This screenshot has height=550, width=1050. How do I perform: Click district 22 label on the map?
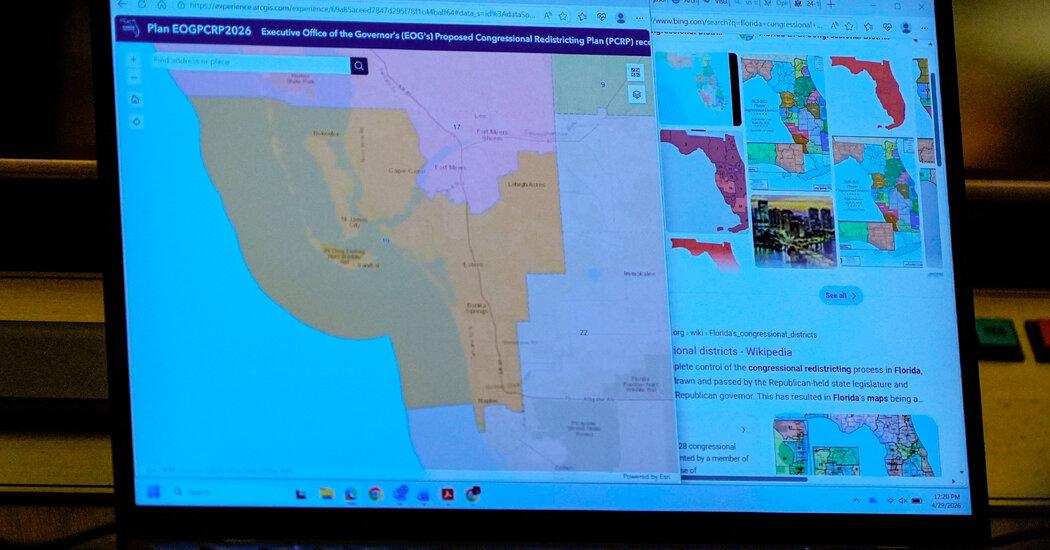584,332
